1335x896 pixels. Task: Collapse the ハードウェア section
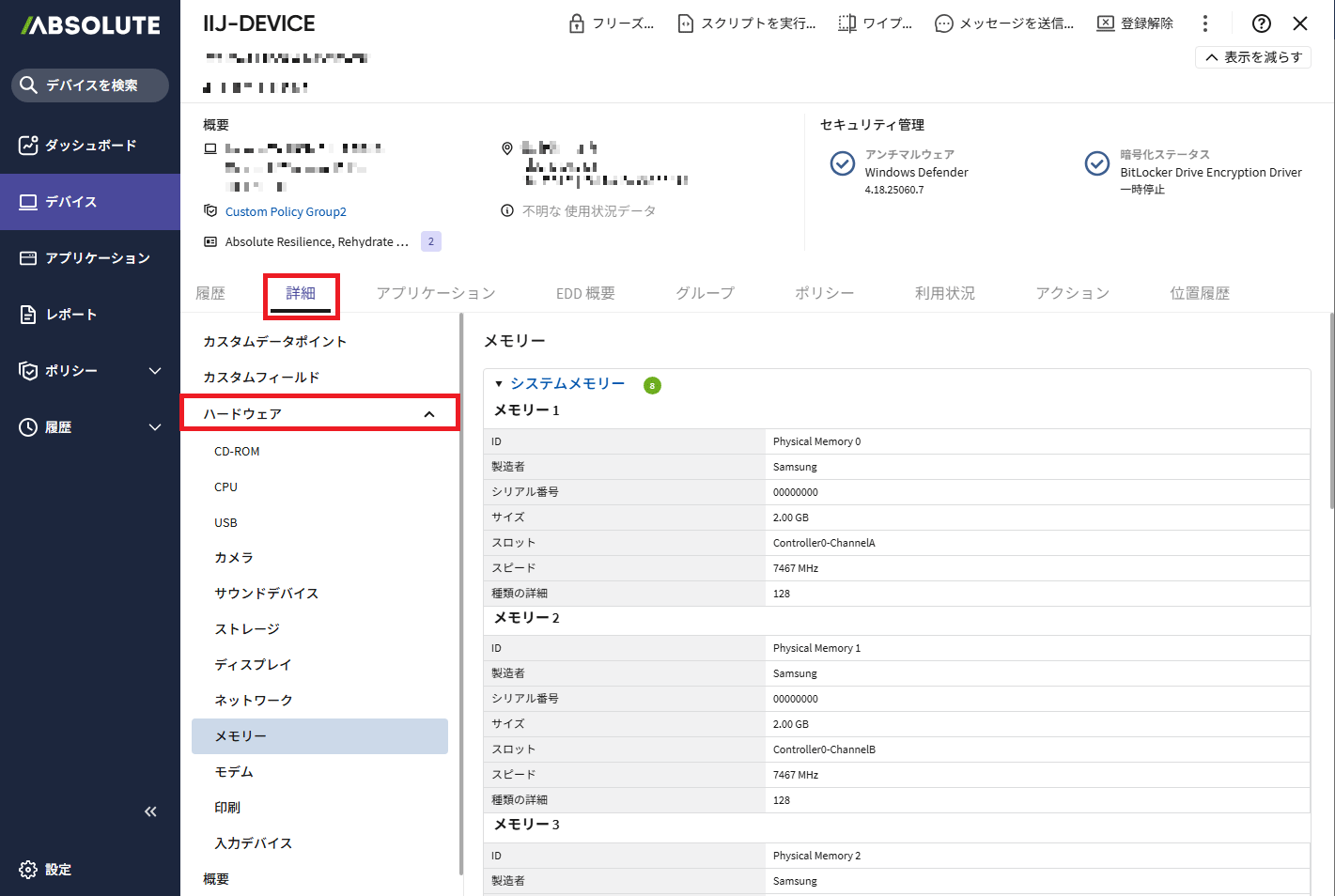(x=429, y=414)
